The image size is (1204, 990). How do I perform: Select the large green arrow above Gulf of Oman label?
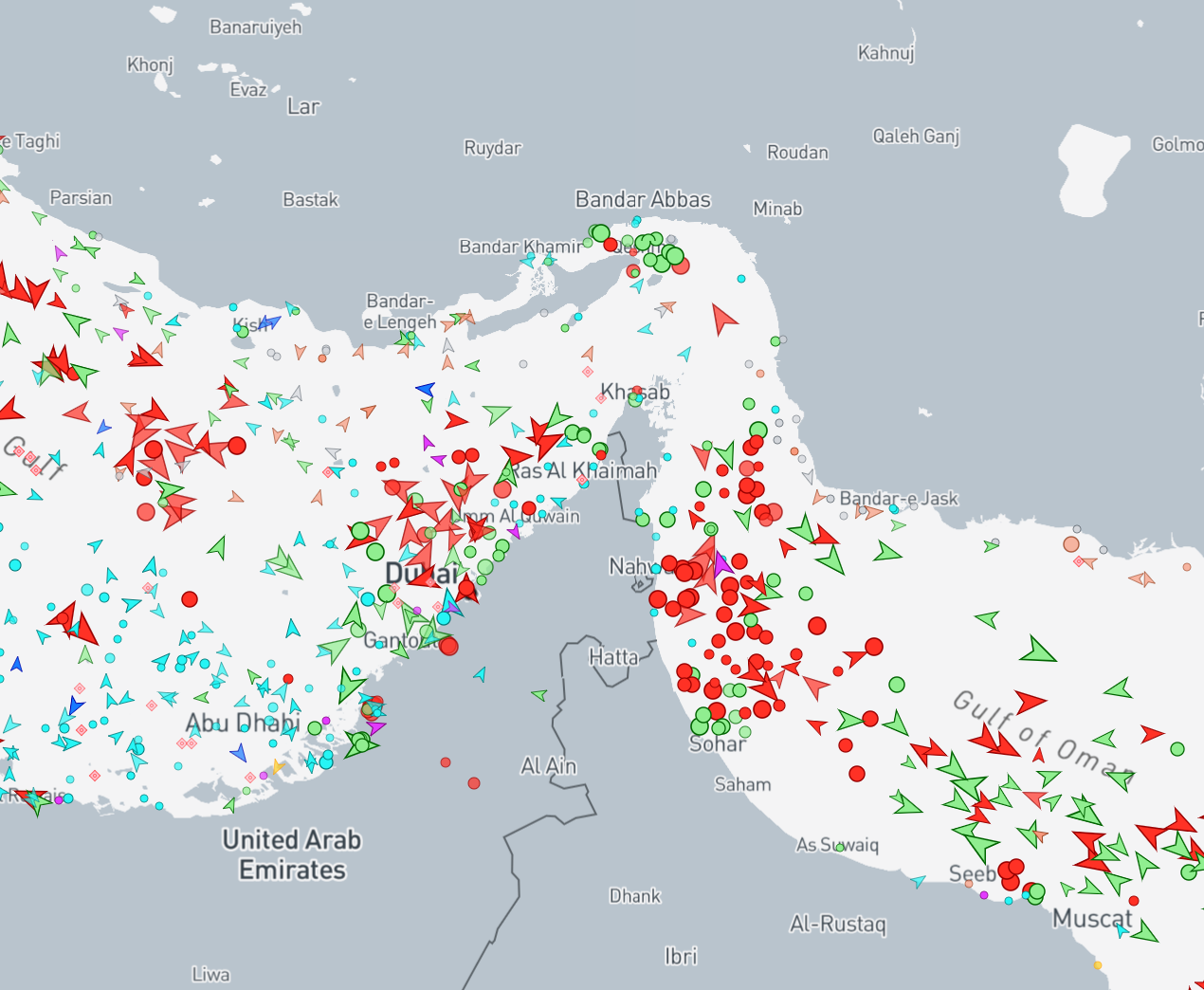(1037, 651)
